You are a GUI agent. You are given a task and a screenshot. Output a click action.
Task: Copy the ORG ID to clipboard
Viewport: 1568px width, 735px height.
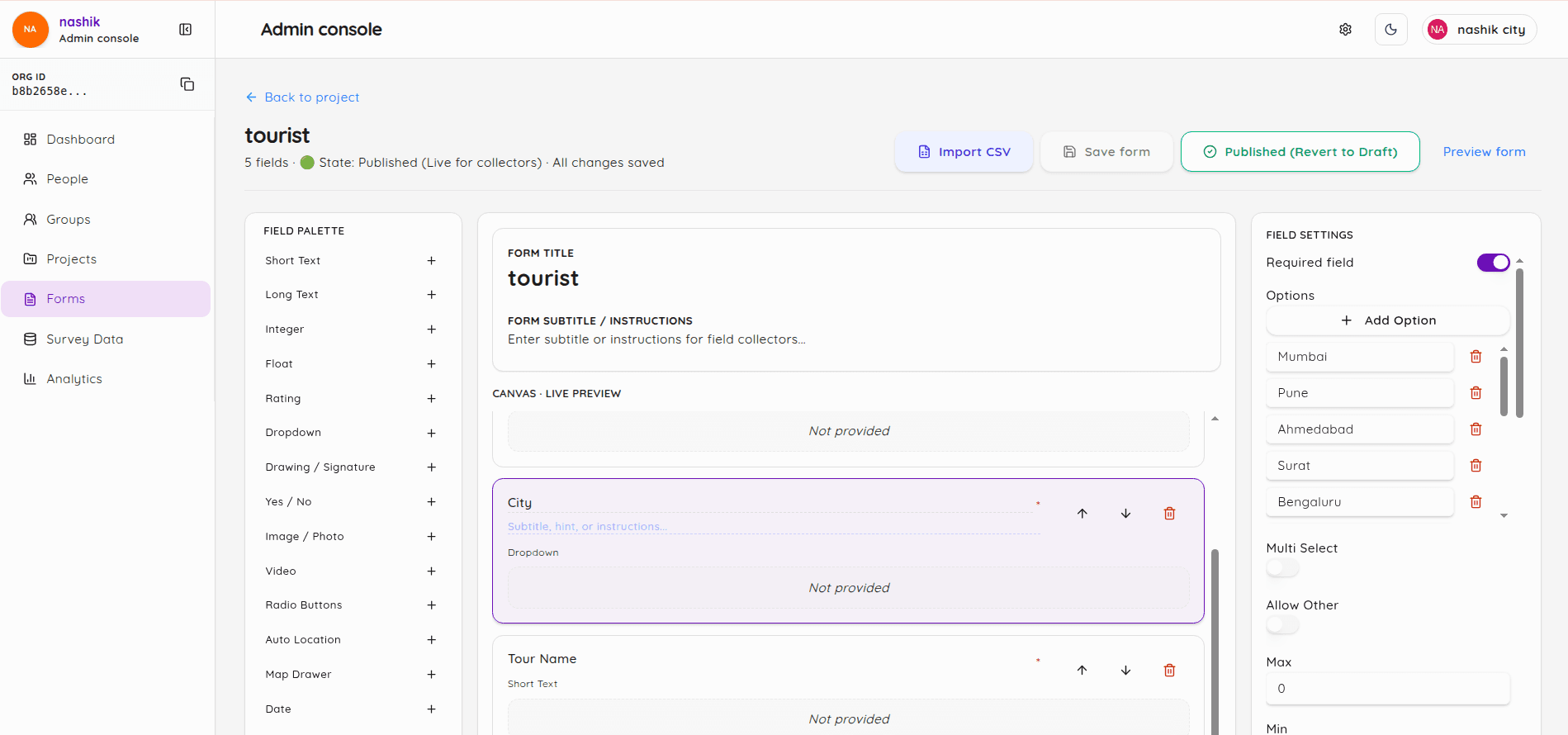(187, 84)
